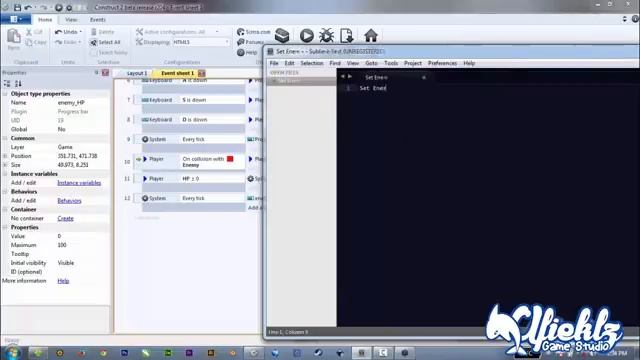Click the tab-forward arrow in Sublime Text
Screen dimensions: 640x360
(x=350, y=77)
